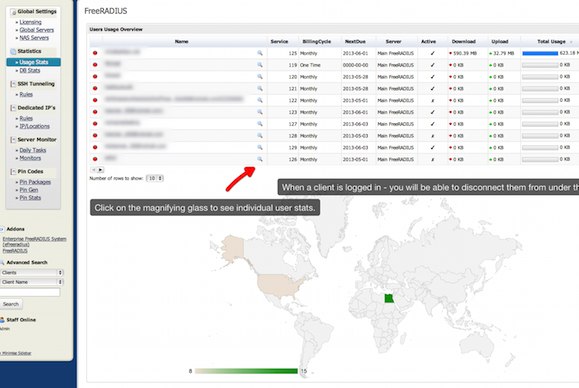Click the green map legend gradient bar
Screen dimensions: 579x388
[246, 371]
